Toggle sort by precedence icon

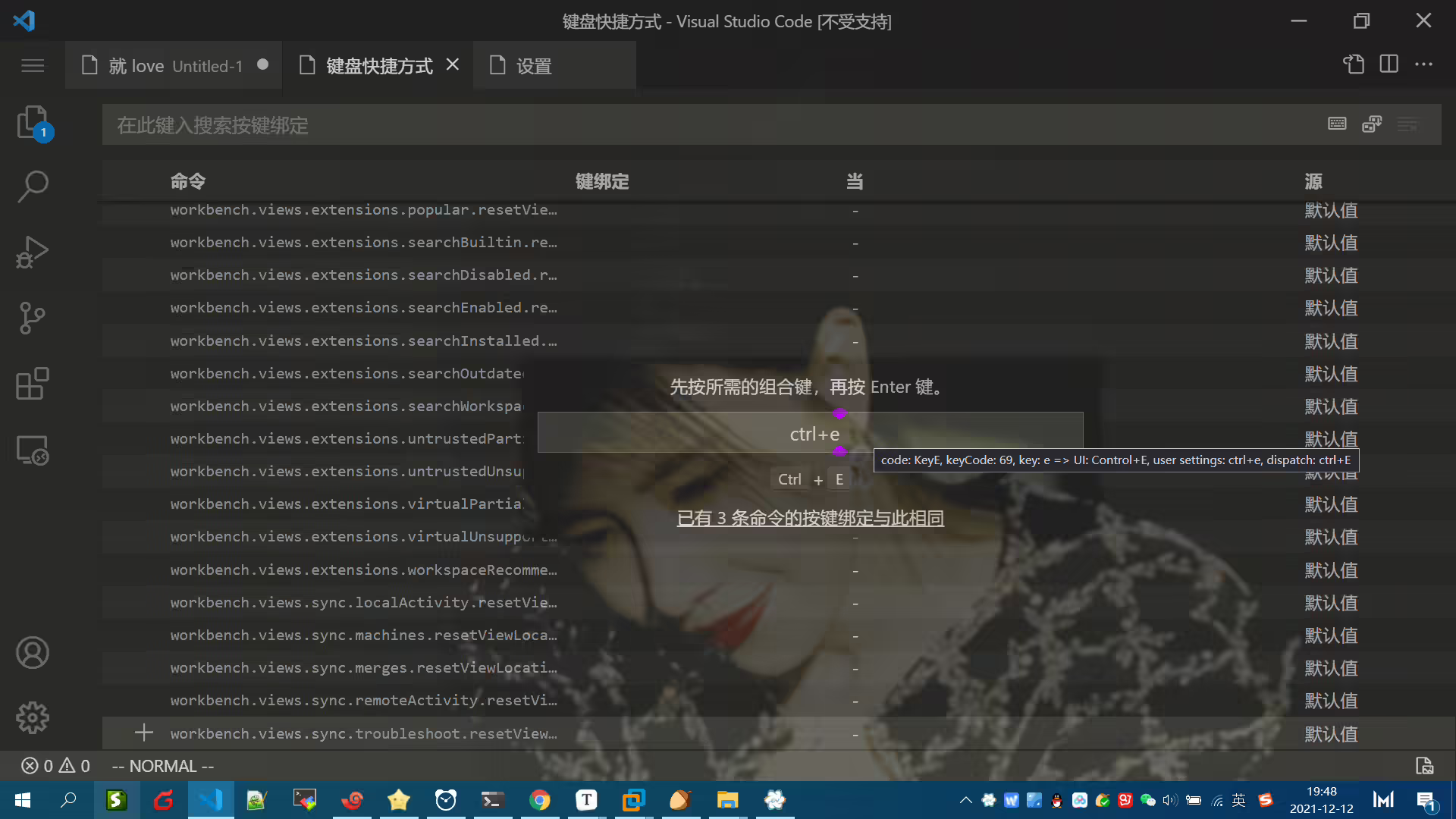click(x=1372, y=124)
